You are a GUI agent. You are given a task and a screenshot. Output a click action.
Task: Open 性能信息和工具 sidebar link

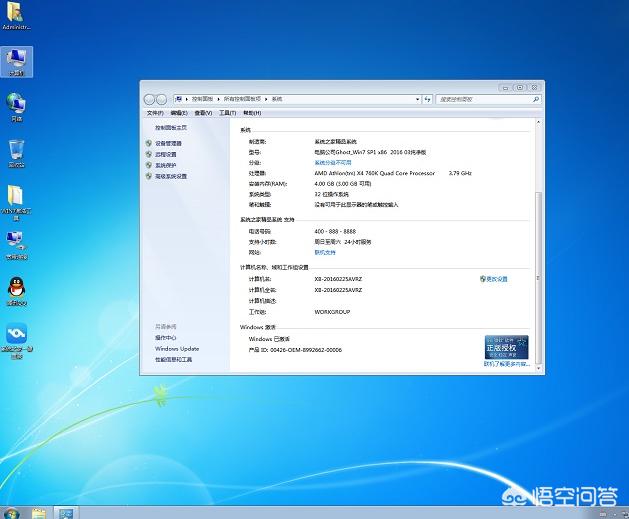pos(174,359)
